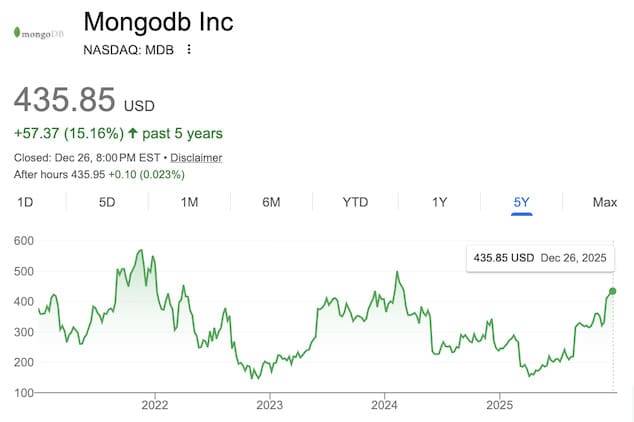
Task: Switch to the 5D chart range
Action: coord(107,202)
